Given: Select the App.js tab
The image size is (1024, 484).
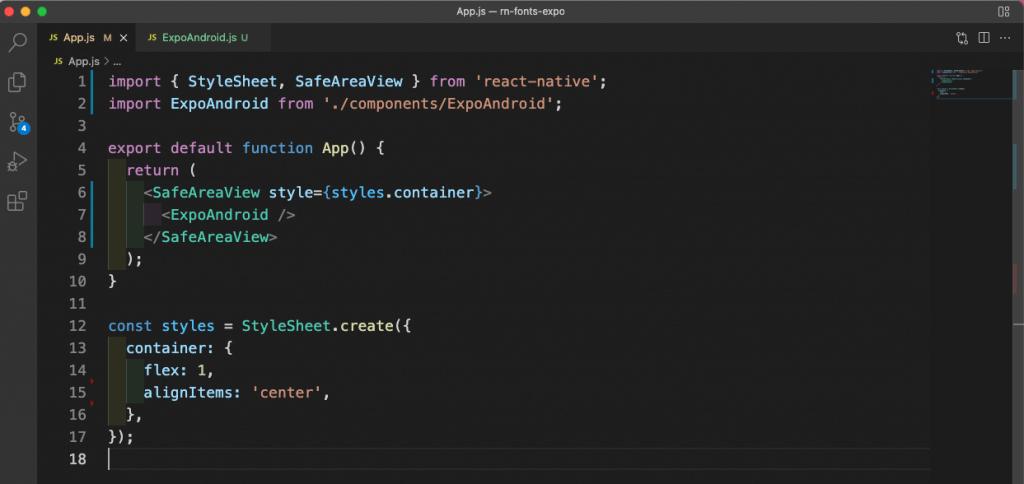Looking at the screenshot, I should [x=78, y=38].
